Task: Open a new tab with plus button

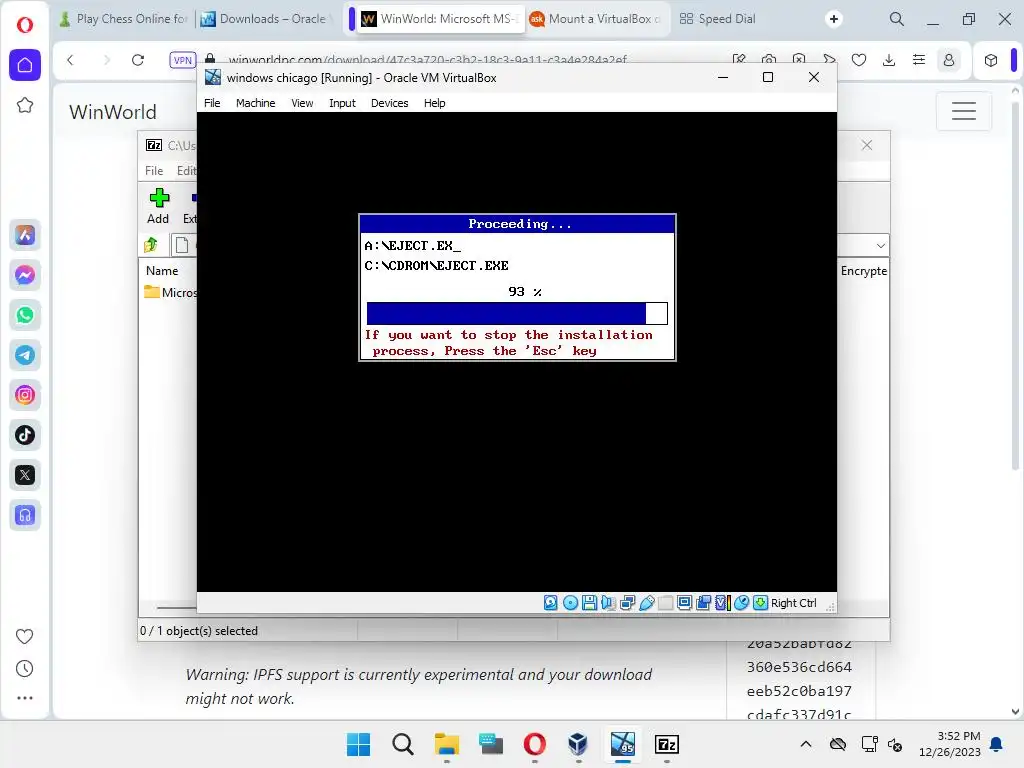Action: click(x=833, y=19)
